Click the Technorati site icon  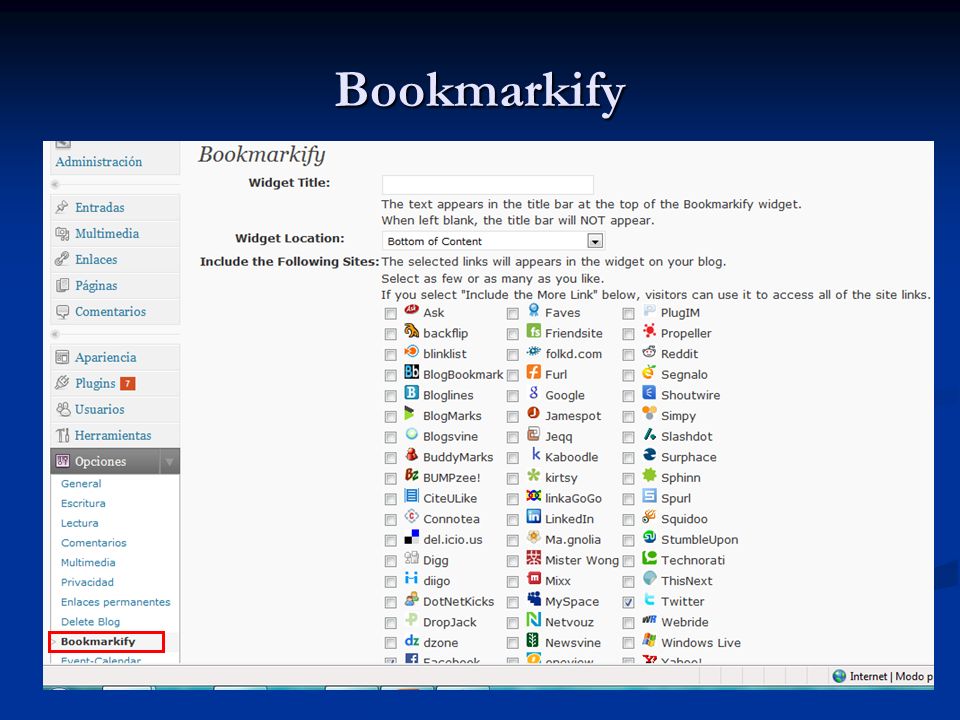coord(649,559)
